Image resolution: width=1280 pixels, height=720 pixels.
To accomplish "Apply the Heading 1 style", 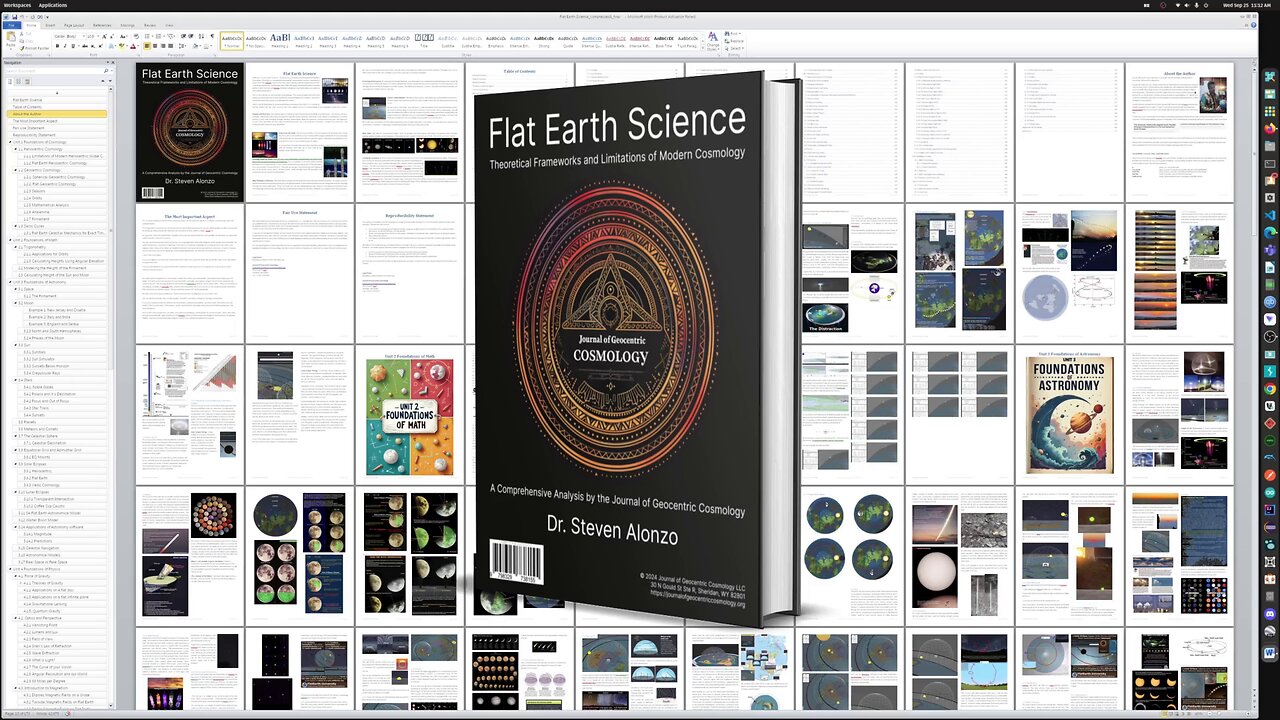I will tap(279, 41).
